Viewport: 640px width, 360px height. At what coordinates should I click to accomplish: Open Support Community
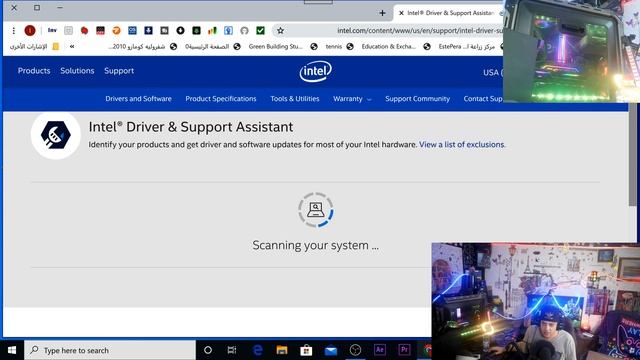(418, 99)
